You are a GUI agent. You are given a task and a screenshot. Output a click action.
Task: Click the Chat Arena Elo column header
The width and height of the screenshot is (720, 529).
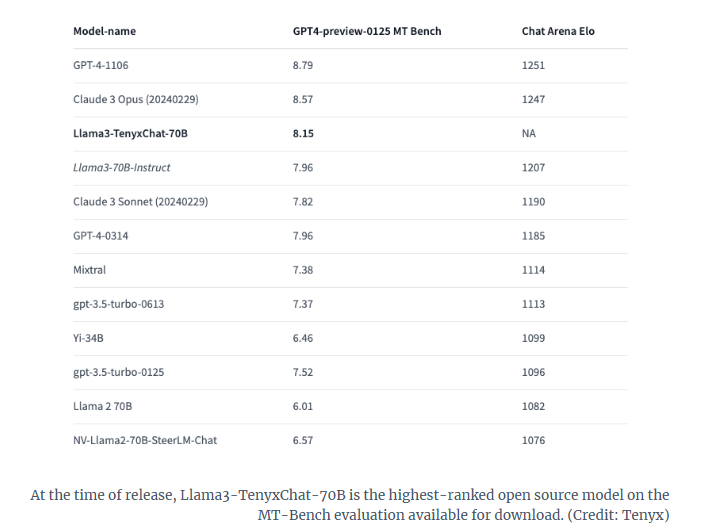coord(558,31)
